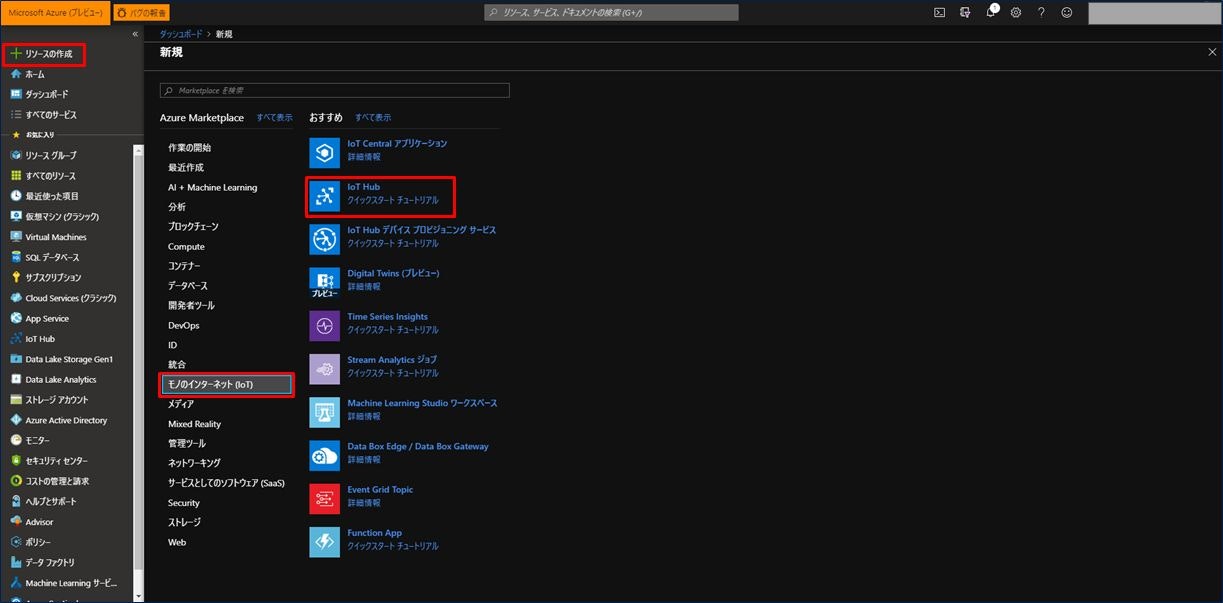
Task: Click 詳細情報 under Event Grid Topic
Action: 364,503
